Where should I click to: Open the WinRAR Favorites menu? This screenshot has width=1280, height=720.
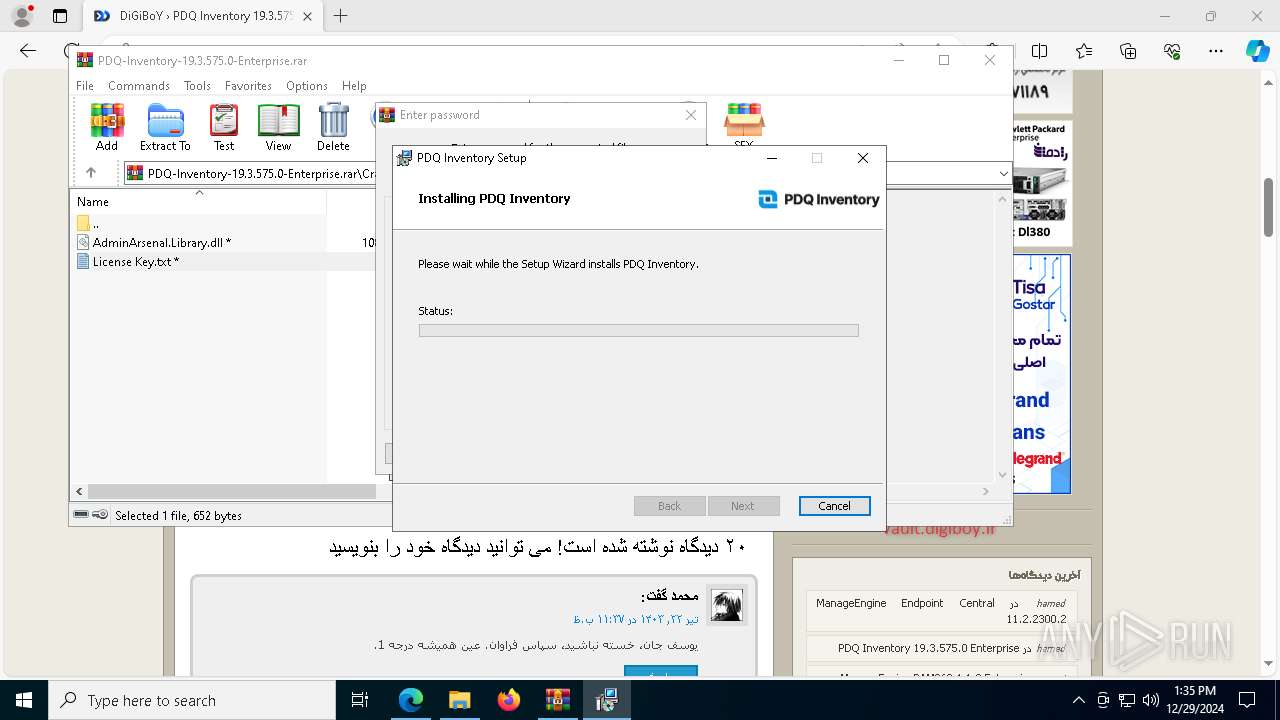click(248, 86)
